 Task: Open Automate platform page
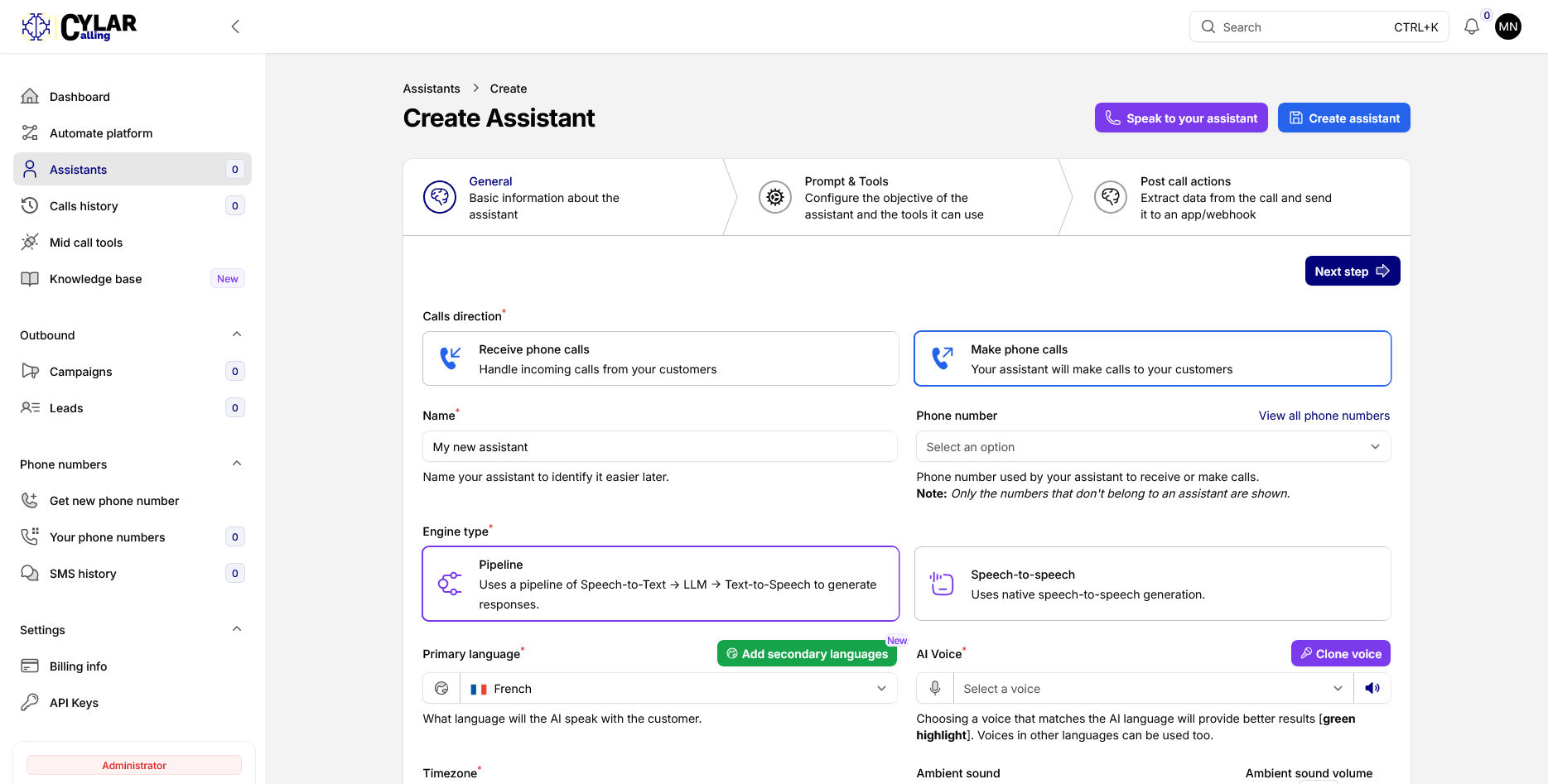(x=133, y=132)
